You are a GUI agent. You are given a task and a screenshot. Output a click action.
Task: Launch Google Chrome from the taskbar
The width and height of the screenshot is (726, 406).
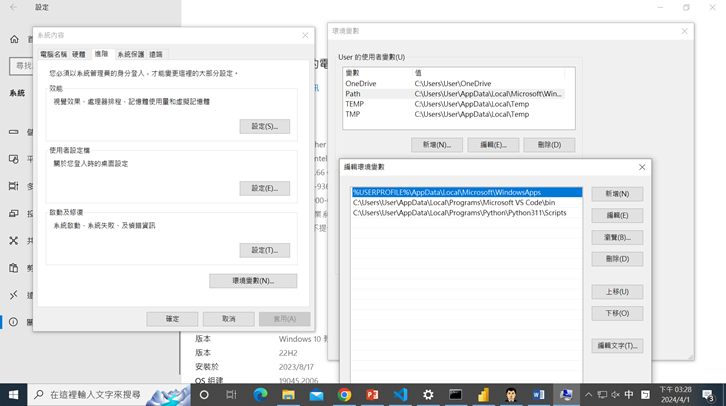pyautogui.click(x=344, y=395)
